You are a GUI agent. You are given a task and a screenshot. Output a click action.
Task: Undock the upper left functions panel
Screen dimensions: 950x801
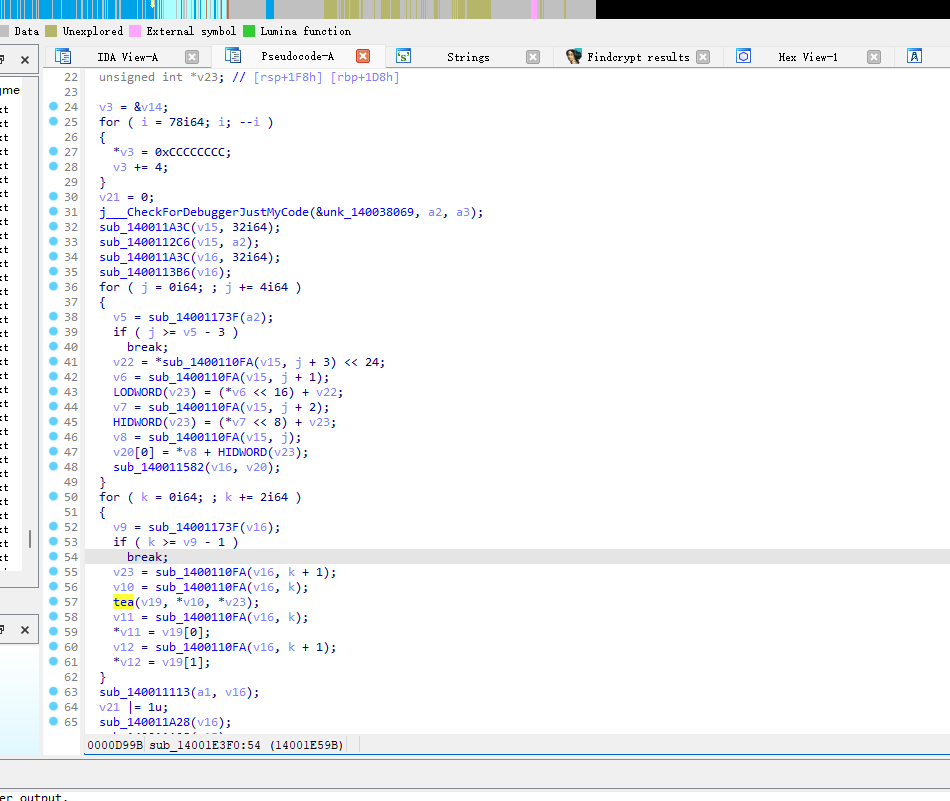[x=2, y=59]
